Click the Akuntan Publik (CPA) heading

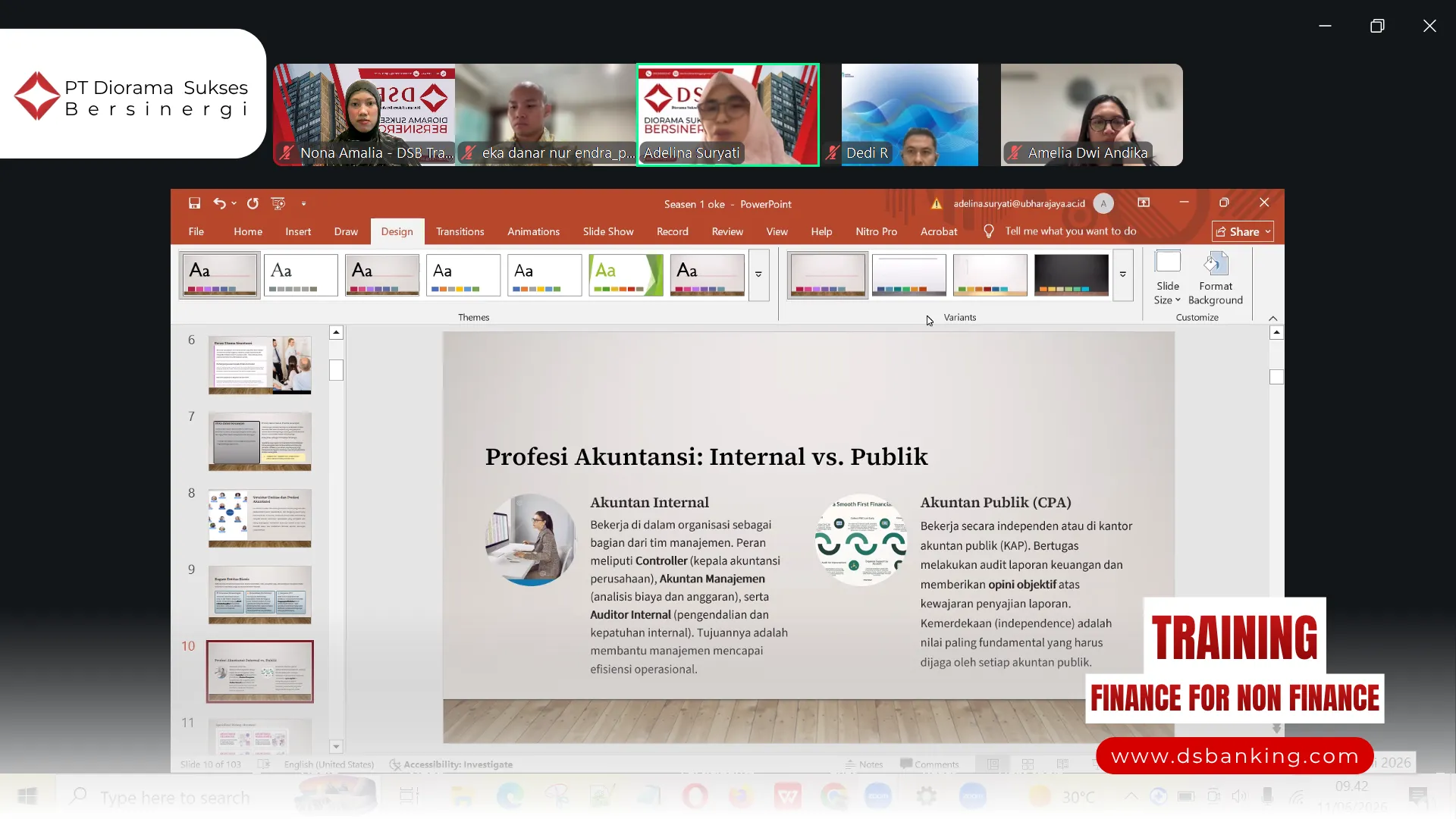coord(995,502)
